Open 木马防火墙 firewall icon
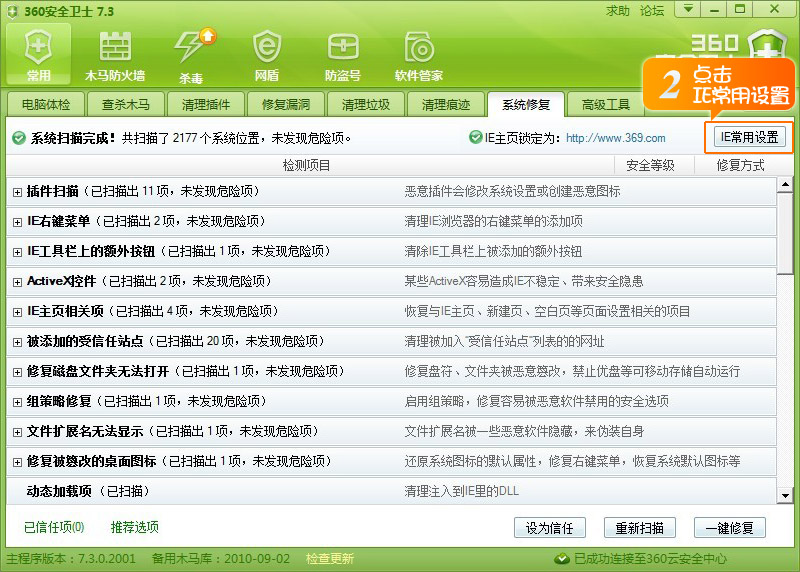The height and width of the screenshot is (572, 800). pyautogui.click(x=115, y=54)
